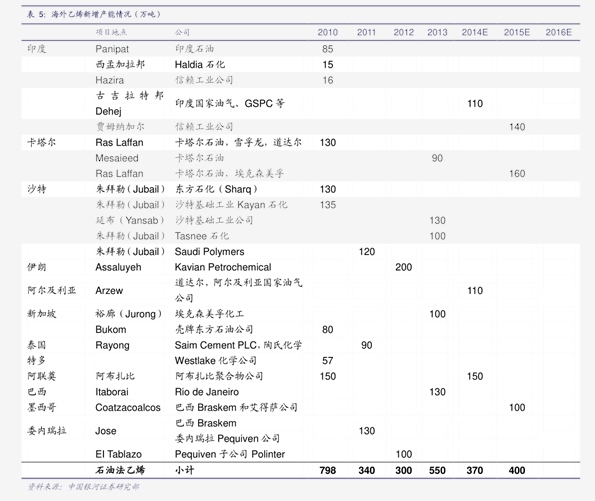Click the Mesaieed location cell

coord(117,158)
